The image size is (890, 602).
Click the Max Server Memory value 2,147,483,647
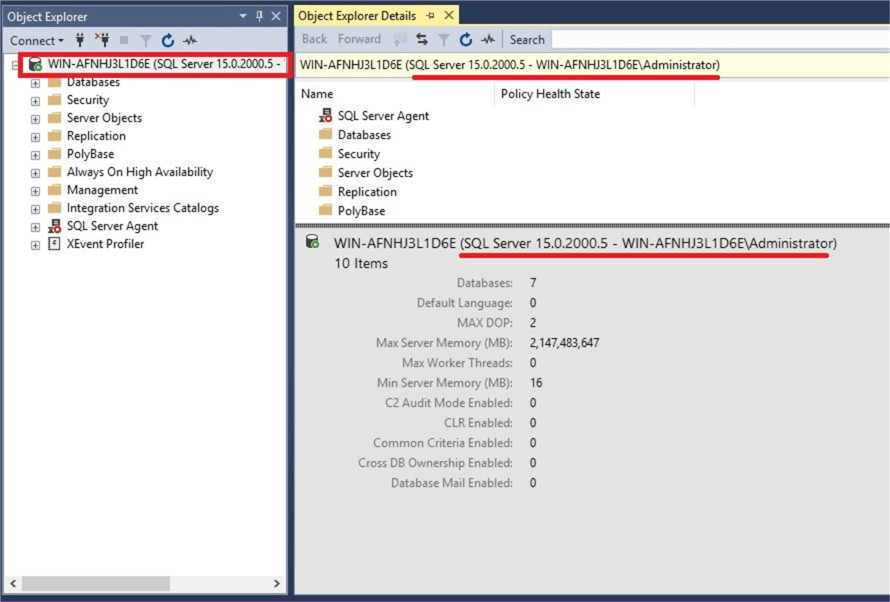coord(564,343)
